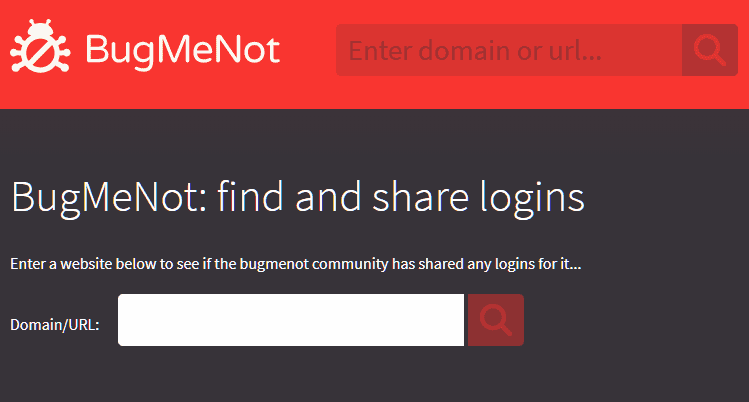Viewport: 749px width, 402px height.
Task: Focus the 'Enter domain or url...' search box
Action: click(x=509, y=50)
